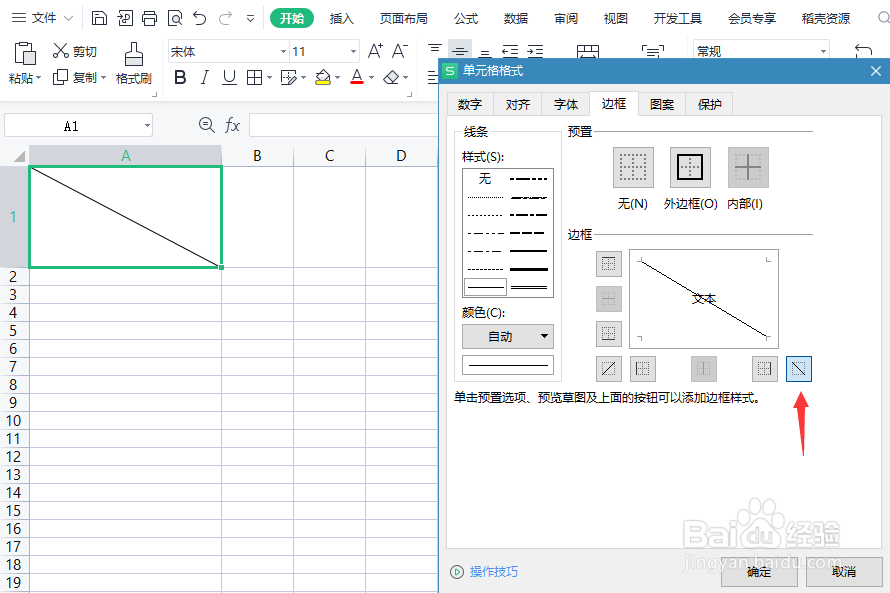
Task: Apply the outer border preset 外边框
Action: coord(690,168)
